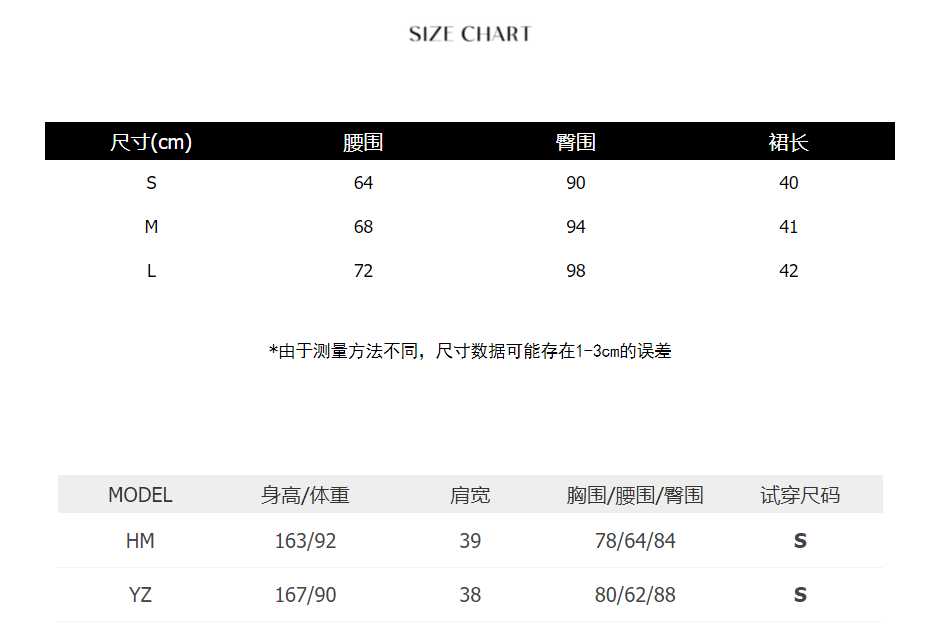The width and height of the screenshot is (945, 633).
Task: Select the M size row label
Action: (151, 227)
